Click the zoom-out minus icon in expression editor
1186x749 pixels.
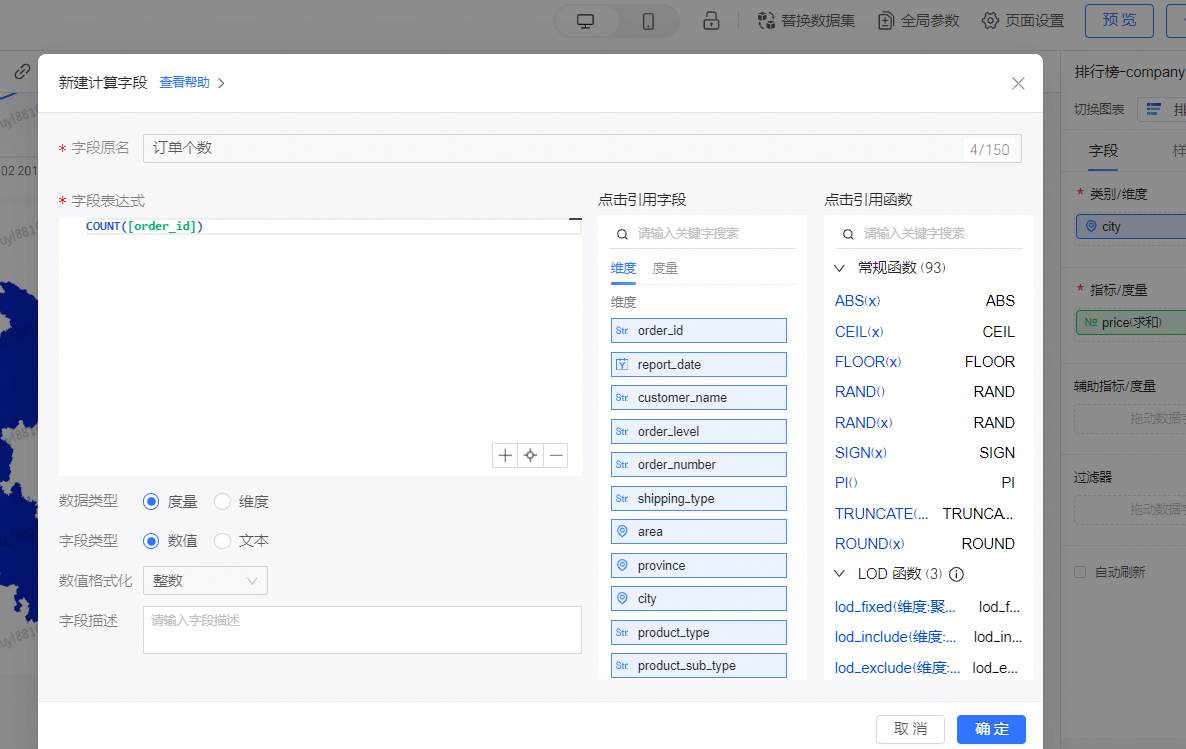point(557,455)
